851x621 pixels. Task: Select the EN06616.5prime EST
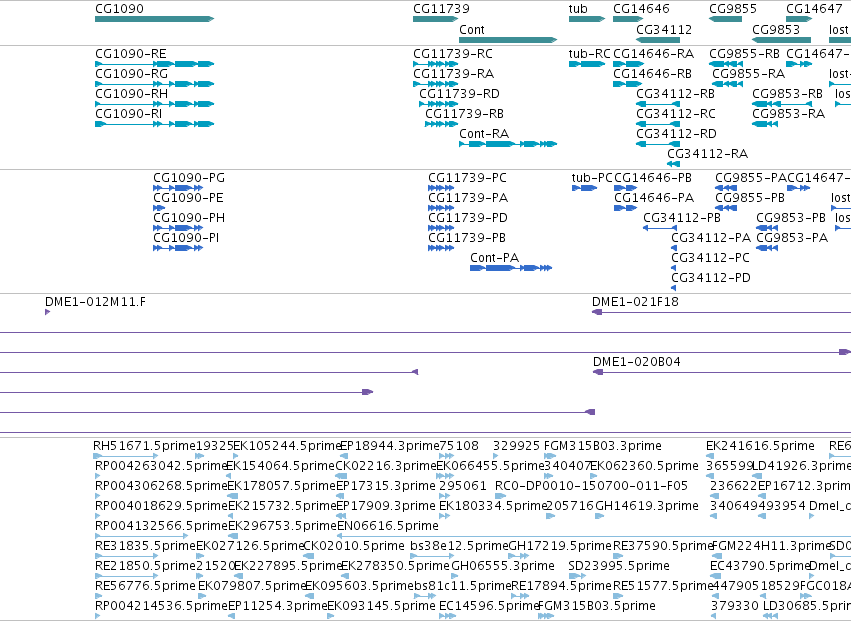(594, 536)
